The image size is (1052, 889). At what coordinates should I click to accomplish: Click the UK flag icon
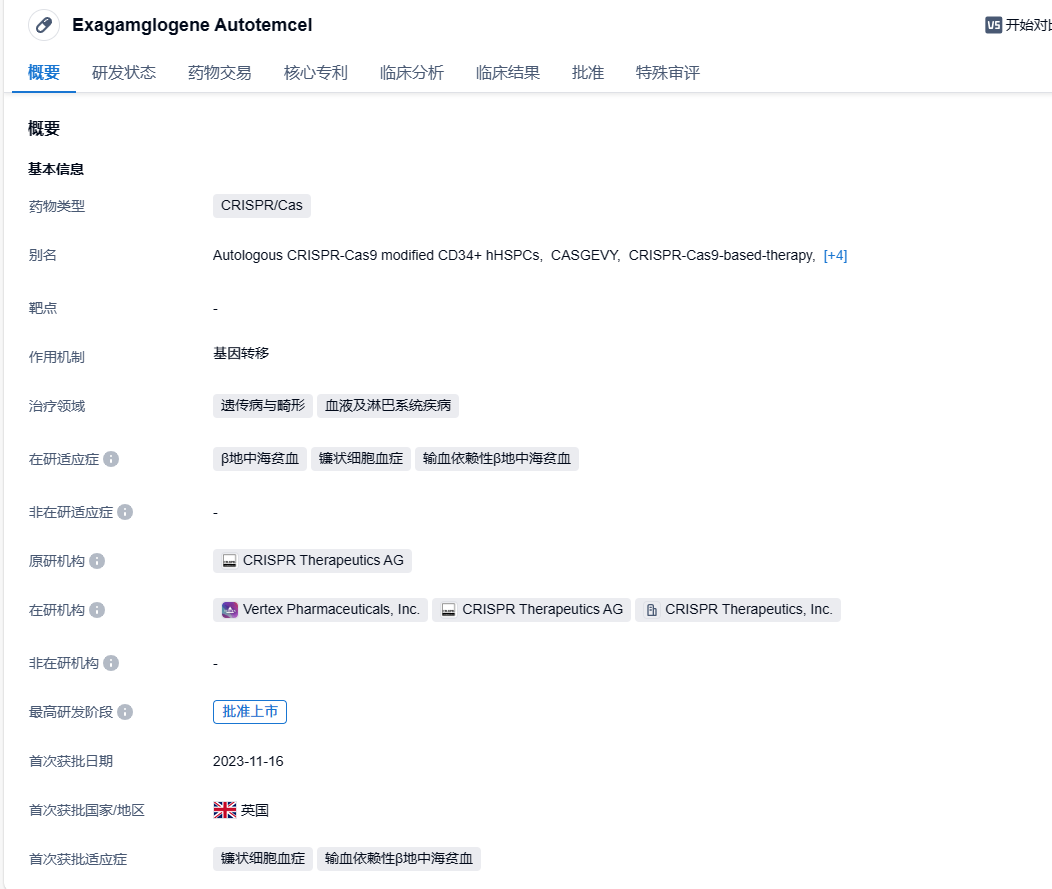click(x=225, y=810)
